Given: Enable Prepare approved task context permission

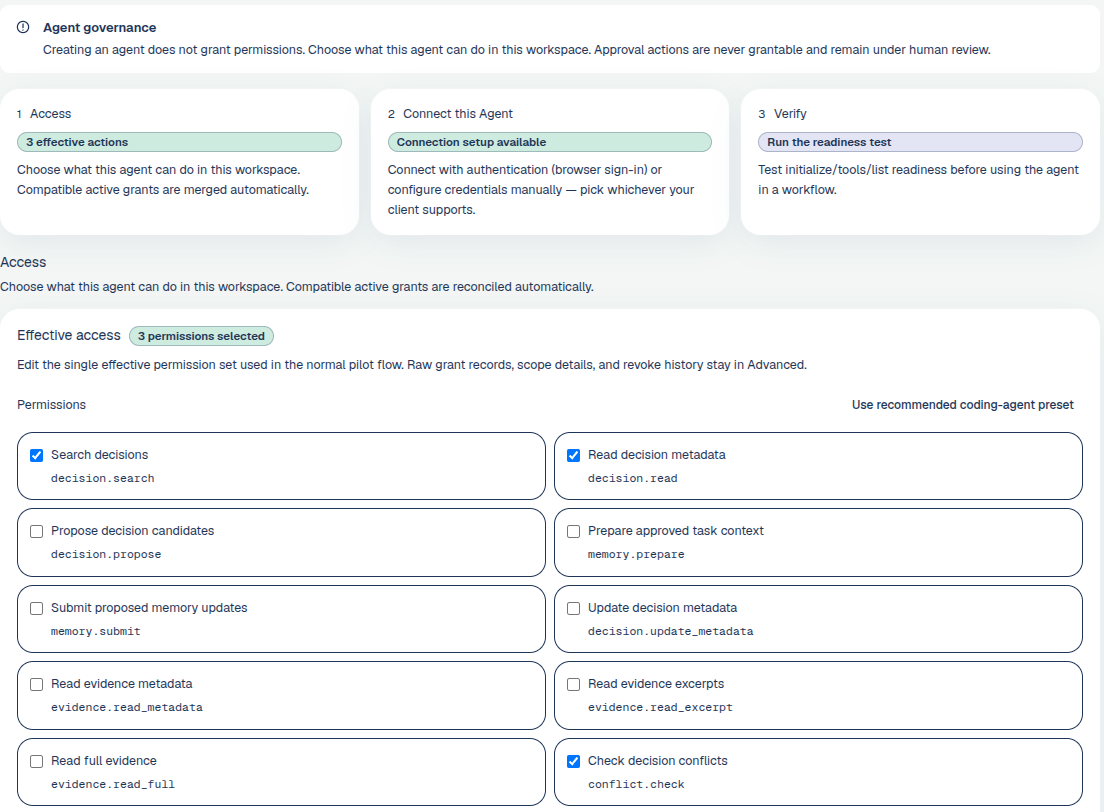Looking at the screenshot, I should (x=574, y=532).
